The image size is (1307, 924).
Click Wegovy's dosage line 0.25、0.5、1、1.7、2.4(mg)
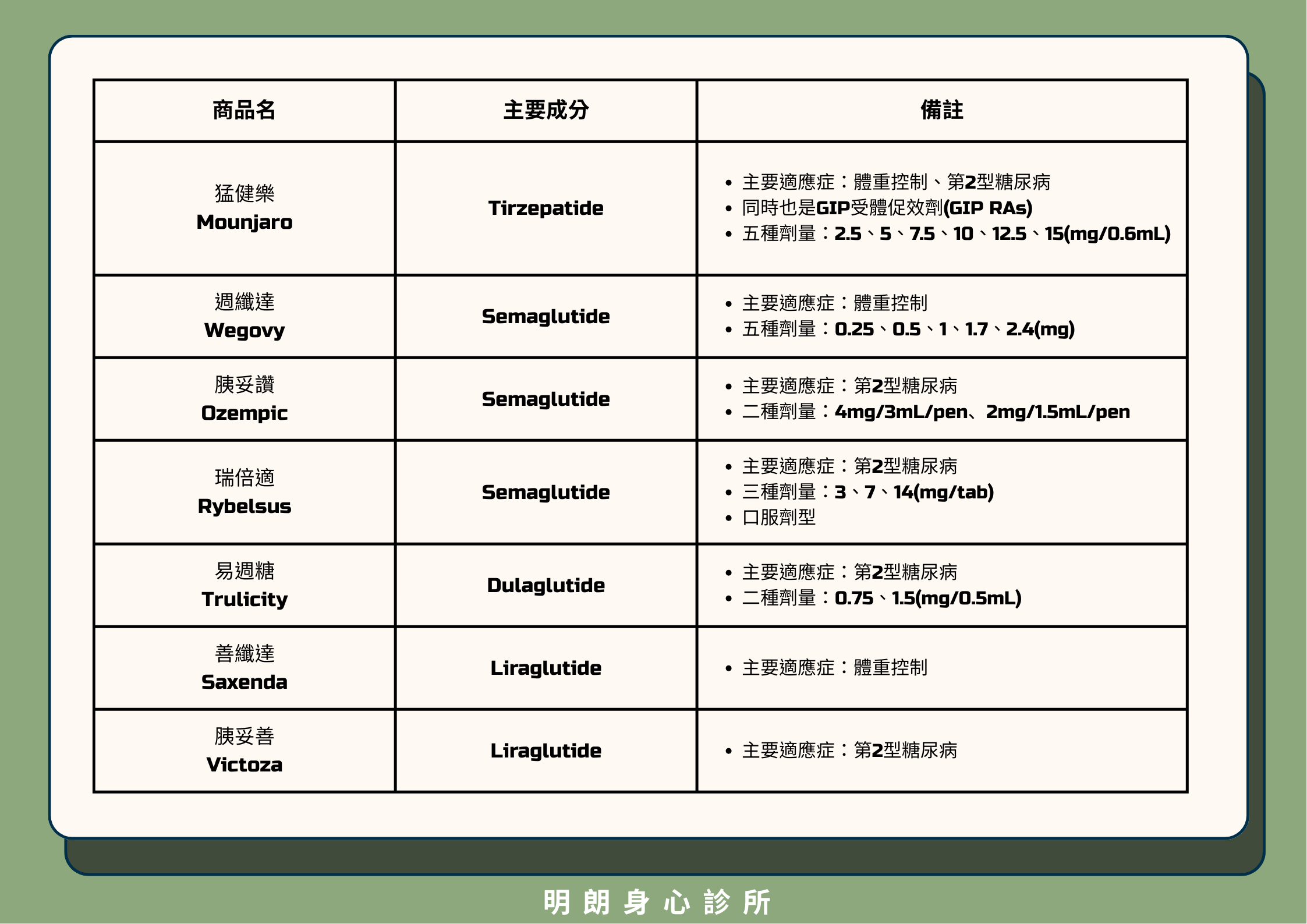(908, 329)
